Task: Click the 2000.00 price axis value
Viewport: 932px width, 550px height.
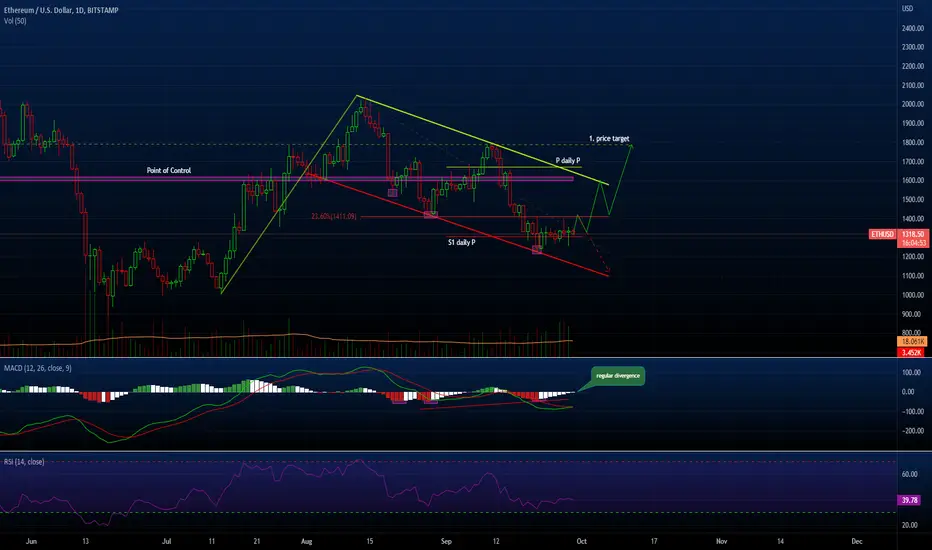Action: [912, 104]
